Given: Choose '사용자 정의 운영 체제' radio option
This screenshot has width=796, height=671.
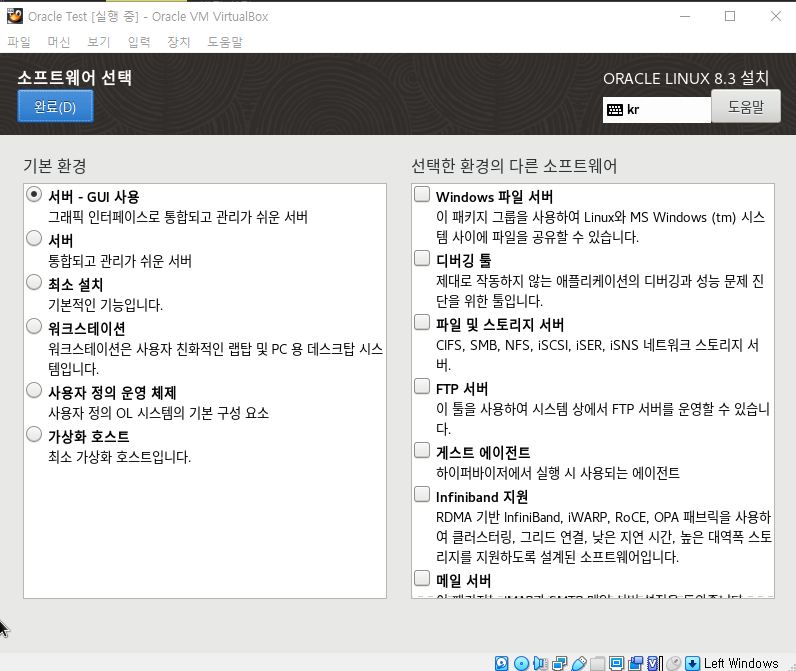Looking at the screenshot, I should [34, 390].
